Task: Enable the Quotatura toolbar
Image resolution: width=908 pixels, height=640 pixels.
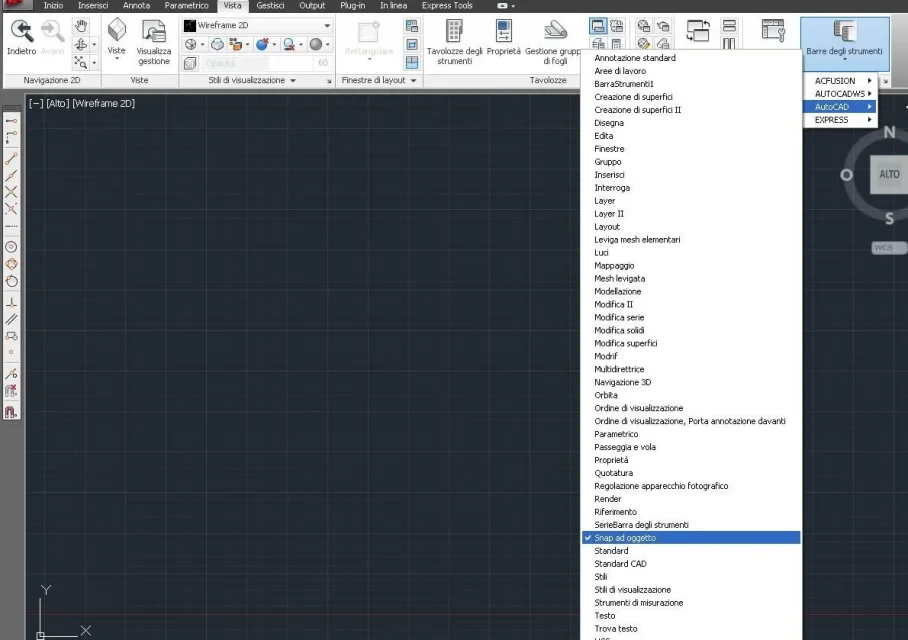Action: click(691, 473)
